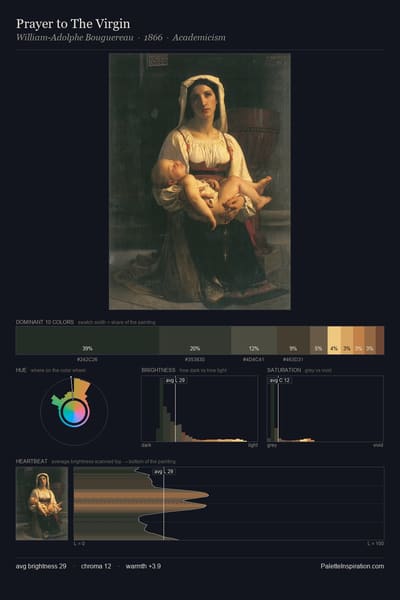Image resolution: width=400 pixels, height=600 pixels.
Task: Click the 'grey' axis label under saturation
Action: (x=272, y=445)
